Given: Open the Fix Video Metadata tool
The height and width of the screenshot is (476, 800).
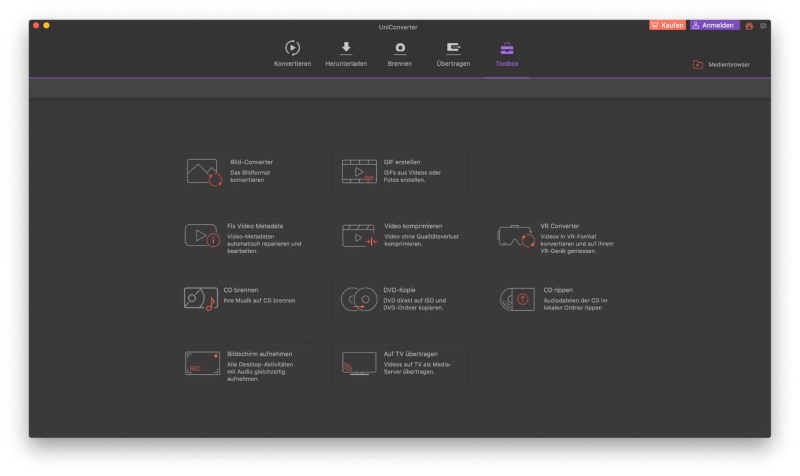Looking at the screenshot, I should coord(243,237).
